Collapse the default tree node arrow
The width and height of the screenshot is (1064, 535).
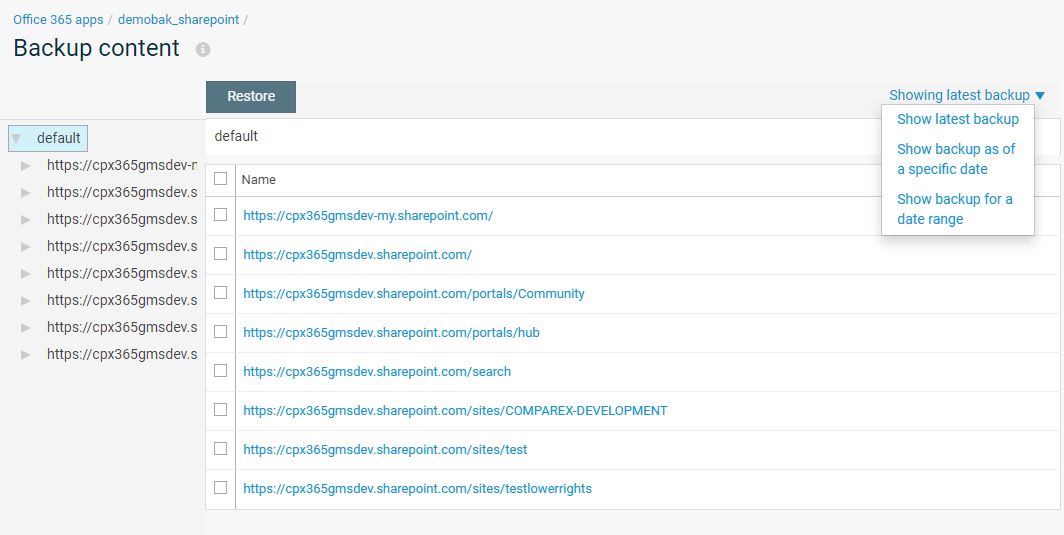tap(16, 138)
